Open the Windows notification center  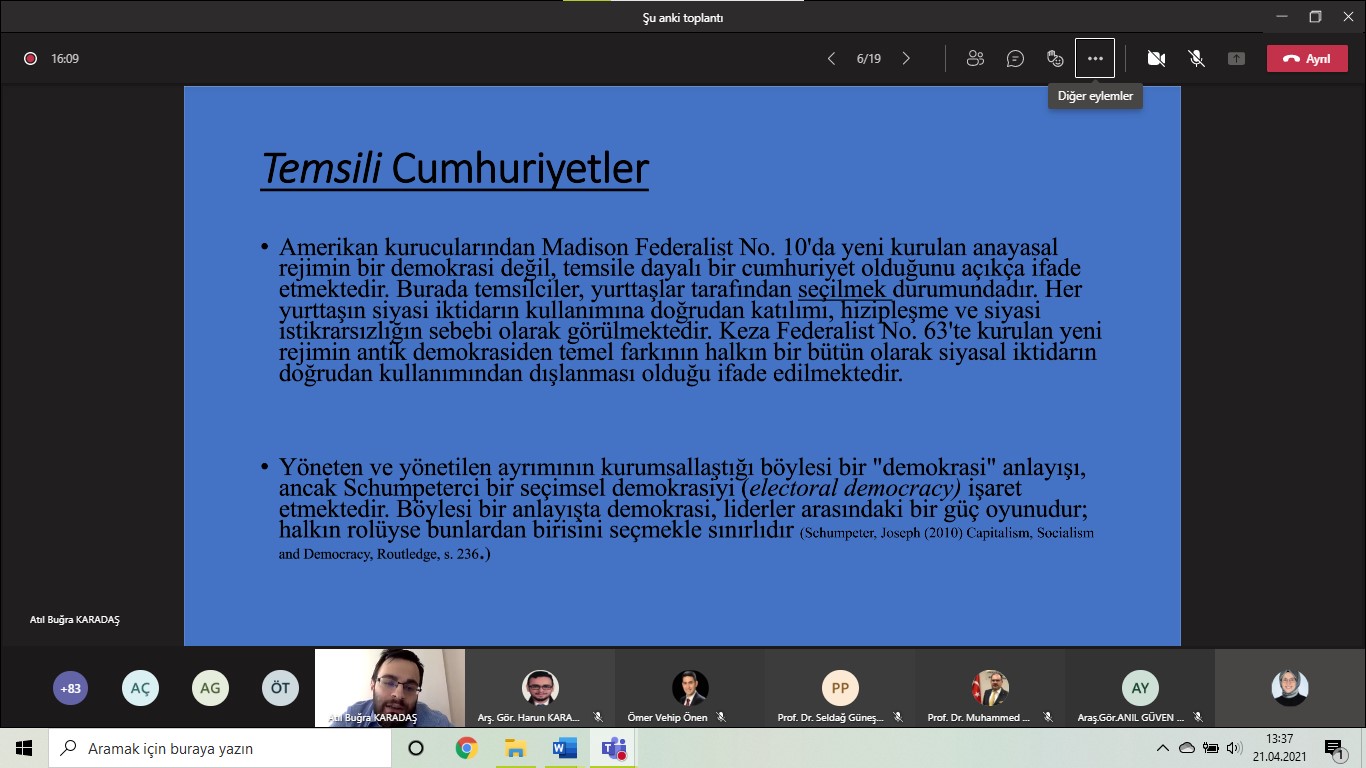point(1334,748)
